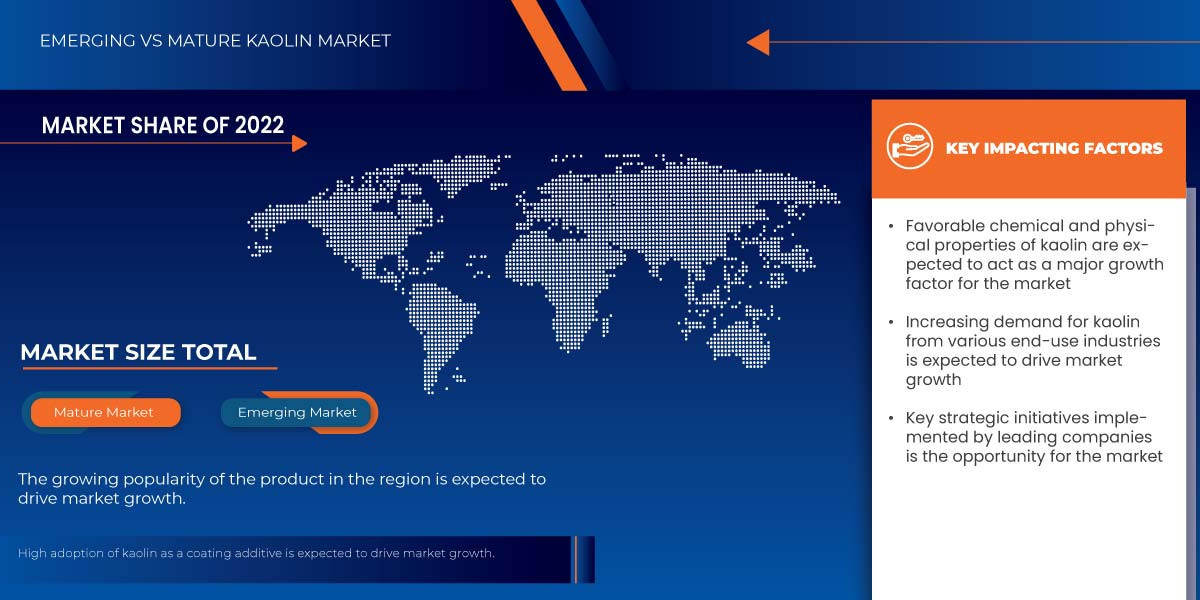
Task: Click the footer text on kaolin coating additive
Action: [x=257, y=553]
